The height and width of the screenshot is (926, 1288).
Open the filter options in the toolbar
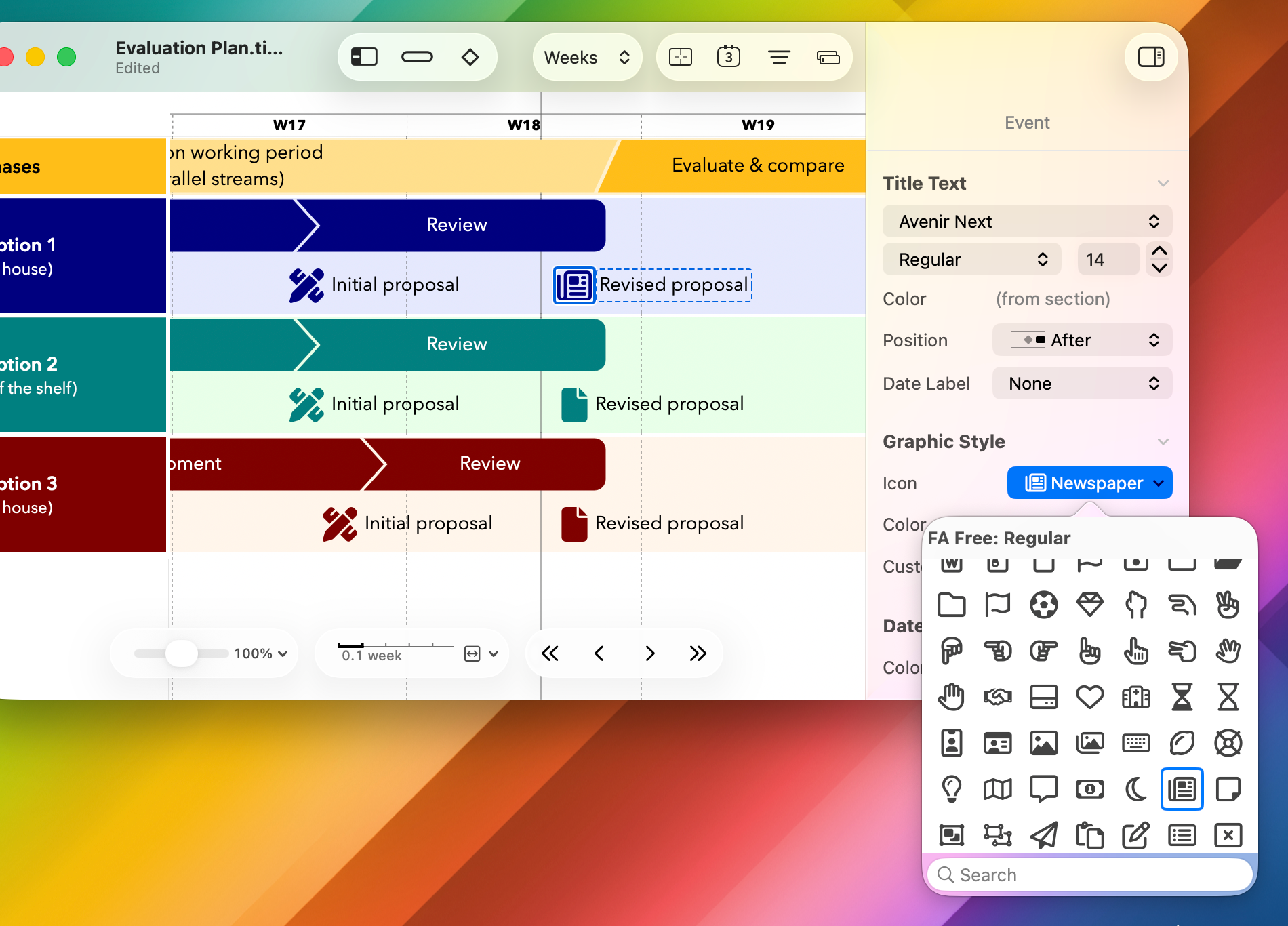(x=779, y=57)
